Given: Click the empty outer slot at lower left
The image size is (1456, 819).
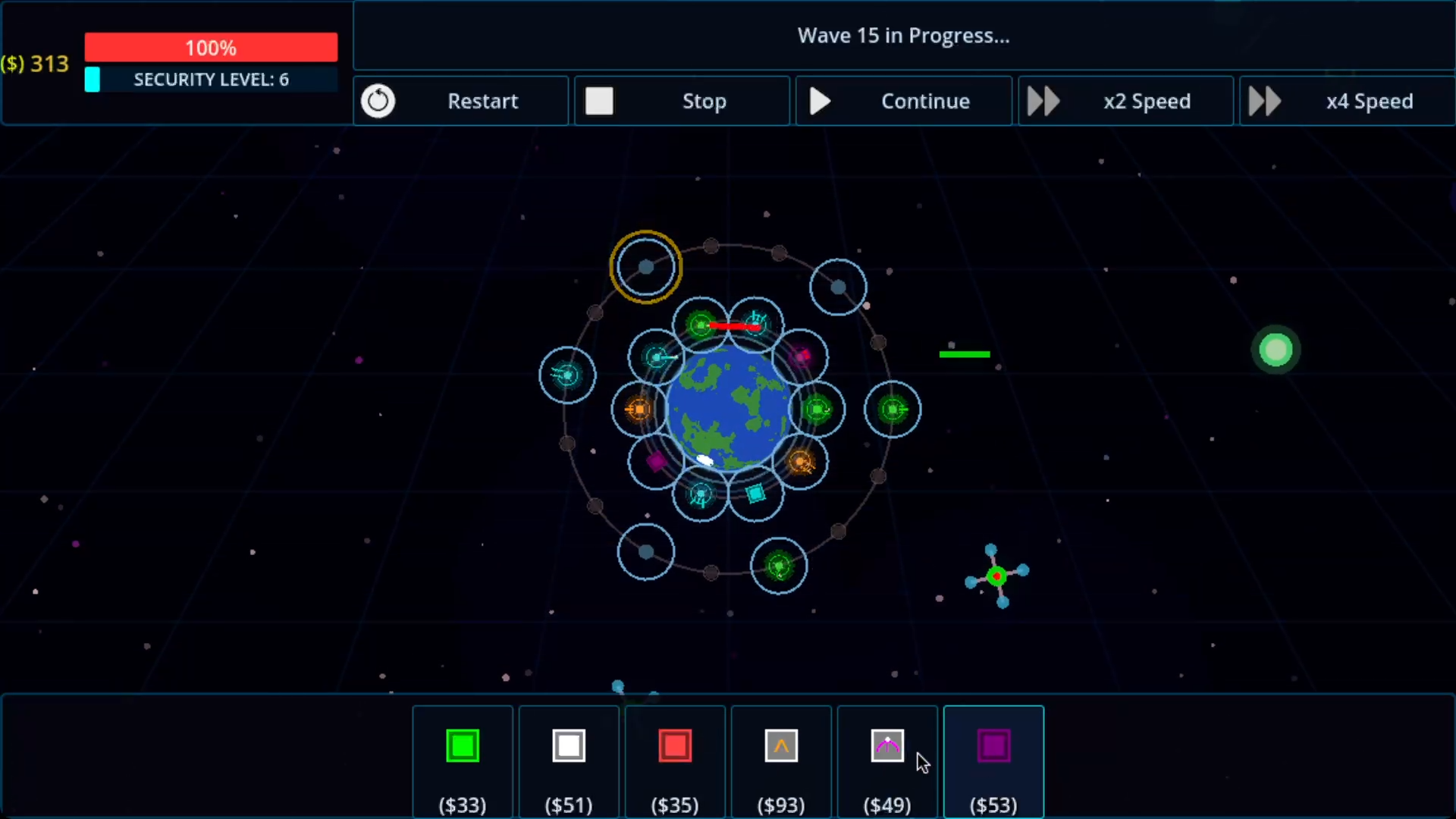Looking at the screenshot, I should (x=646, y=552).
